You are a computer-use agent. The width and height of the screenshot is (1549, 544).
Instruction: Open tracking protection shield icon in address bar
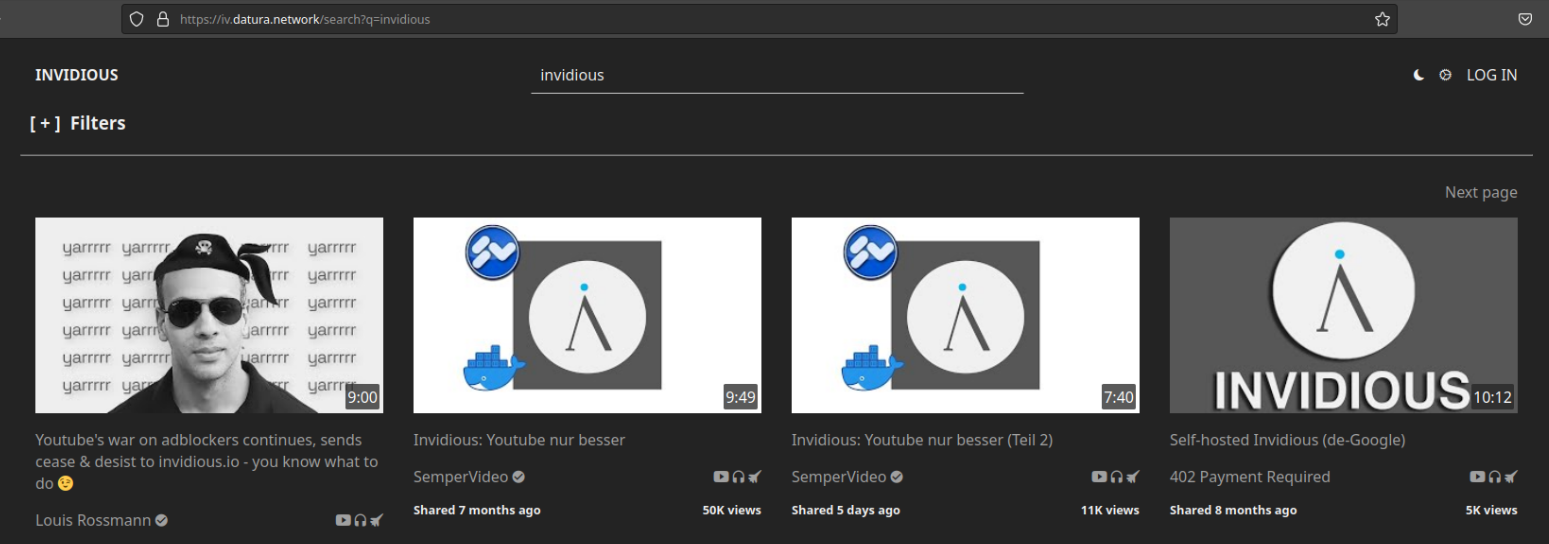pos(137,19)
